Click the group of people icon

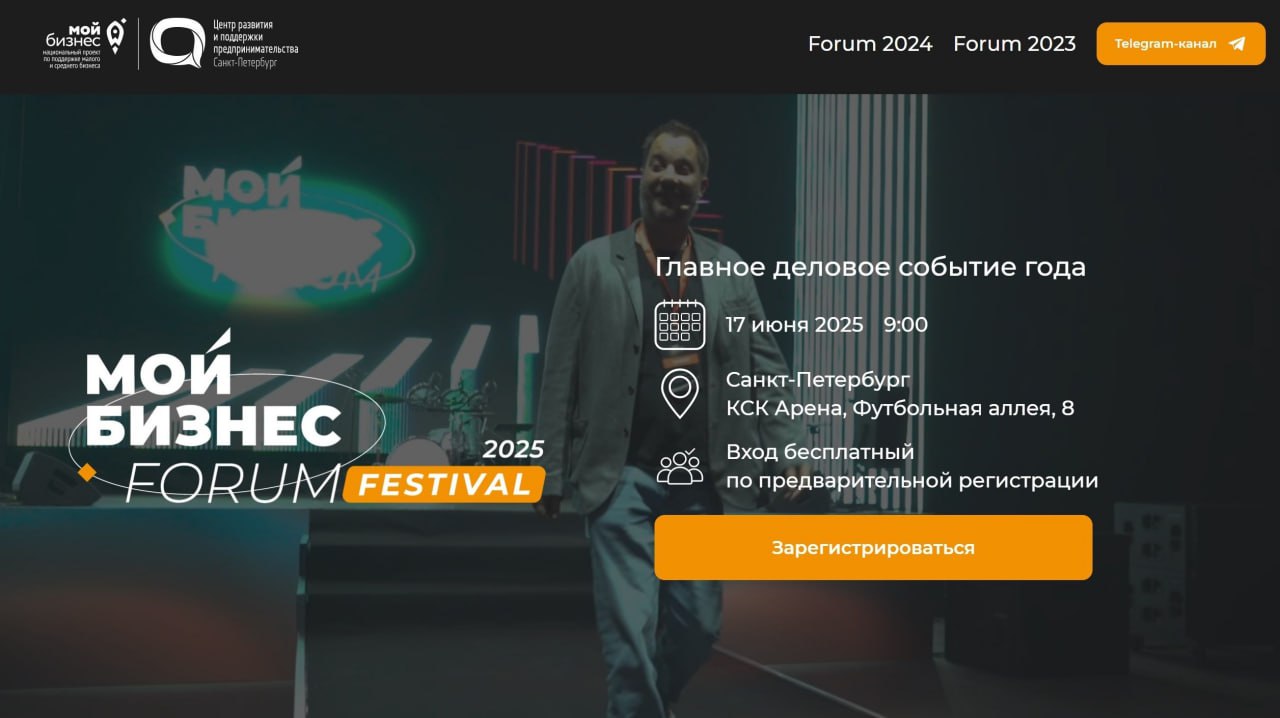(680, 467)
